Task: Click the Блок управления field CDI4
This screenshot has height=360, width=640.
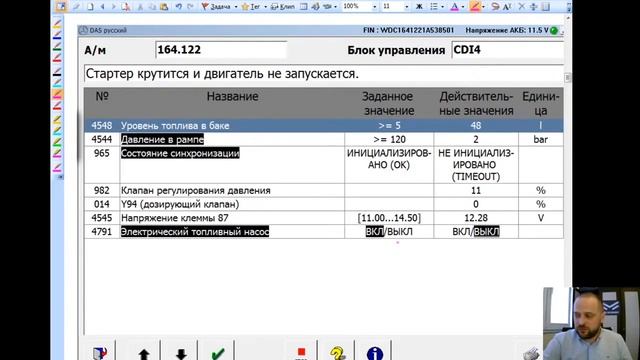Action: (x=508, y=50)
